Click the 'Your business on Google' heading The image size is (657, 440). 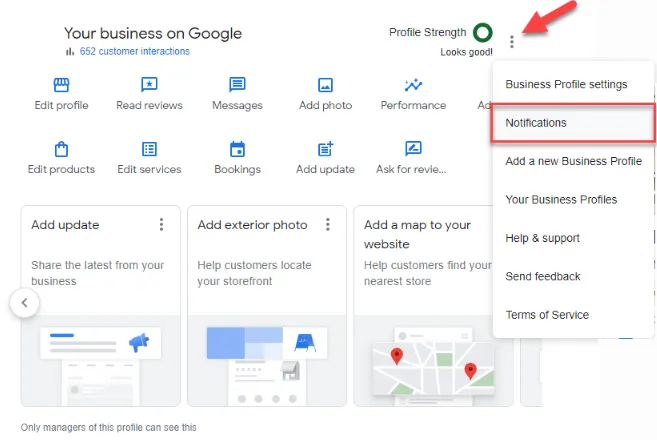153,33
